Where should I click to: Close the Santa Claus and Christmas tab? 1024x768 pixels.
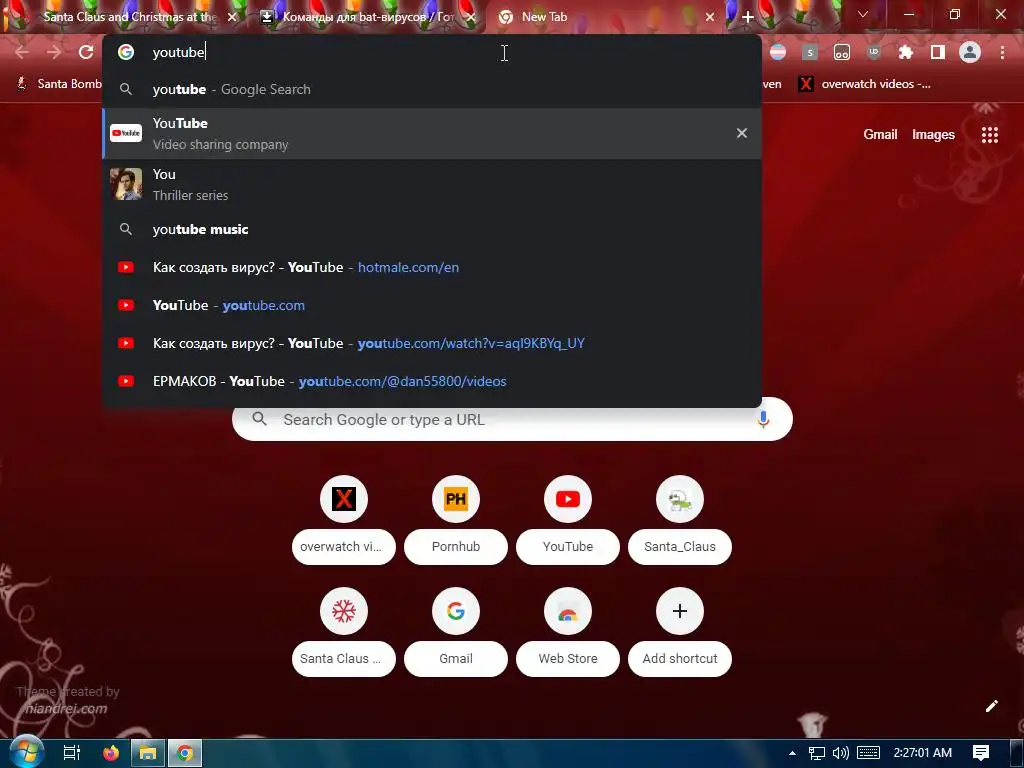(x=232, y=17)
